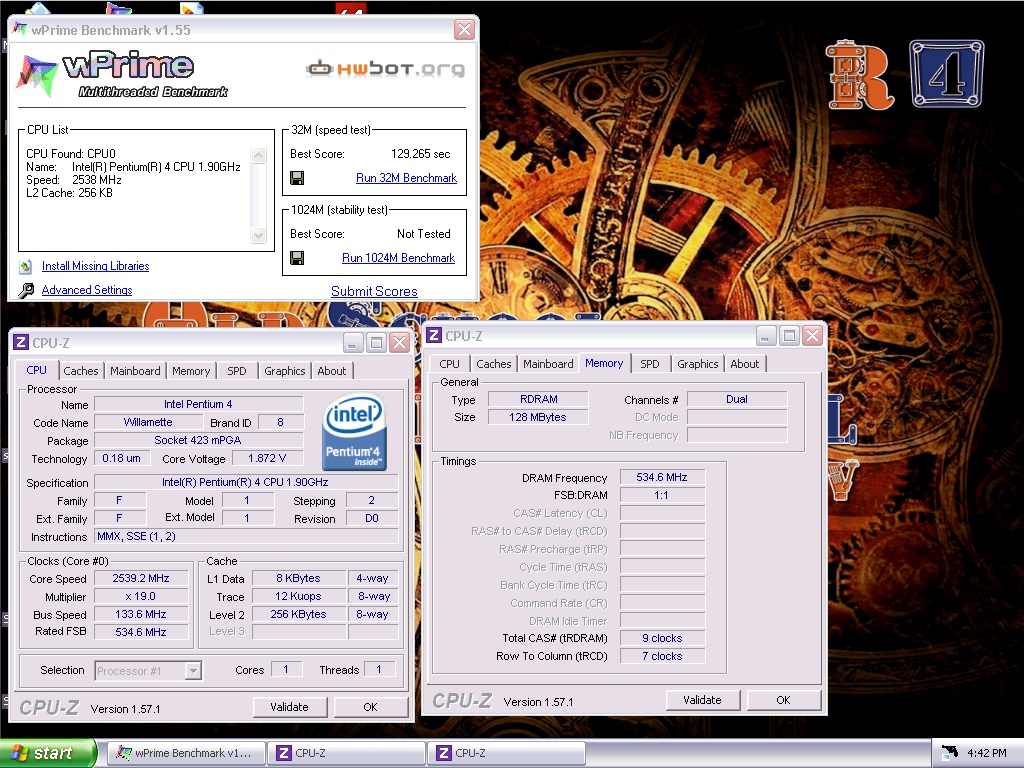
Task: Click the DRAM Frequency 534.6 MHz value
Action: (x=662, y=477)
